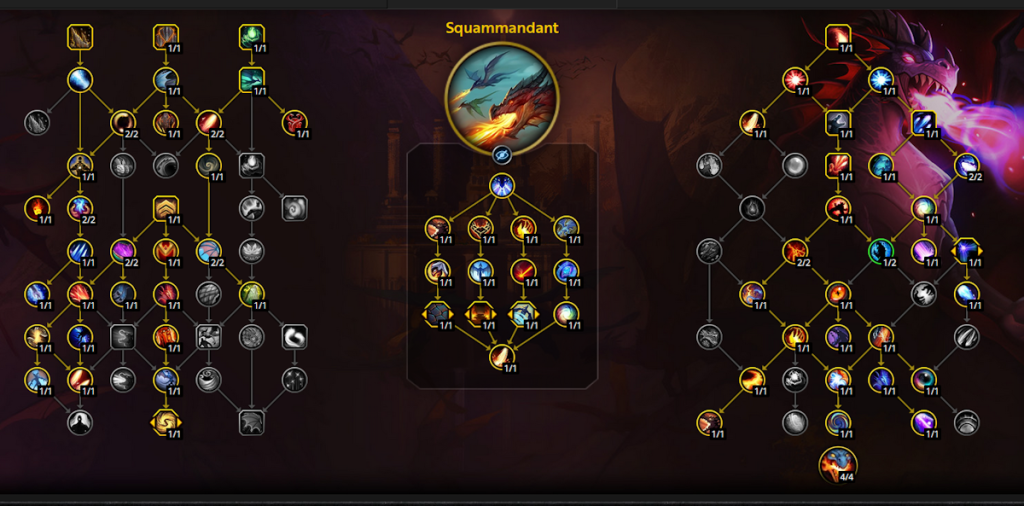This screenshot has width=1024, height=506.
Task: Open the yellow spiral choice node, left tree bottom
Action: pos(166,422)
